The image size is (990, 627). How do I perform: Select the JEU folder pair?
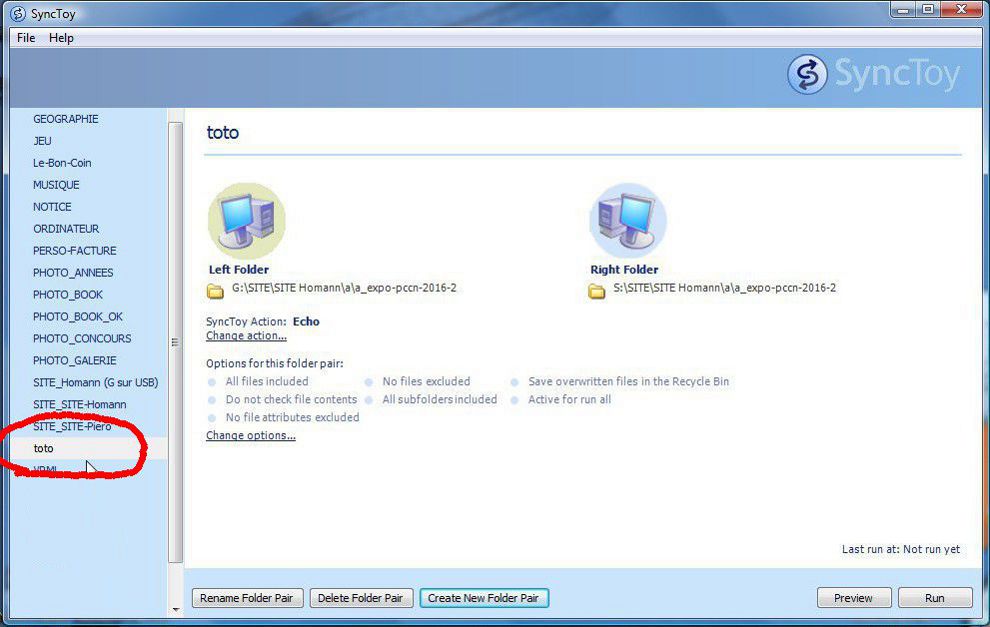(42, 141)
